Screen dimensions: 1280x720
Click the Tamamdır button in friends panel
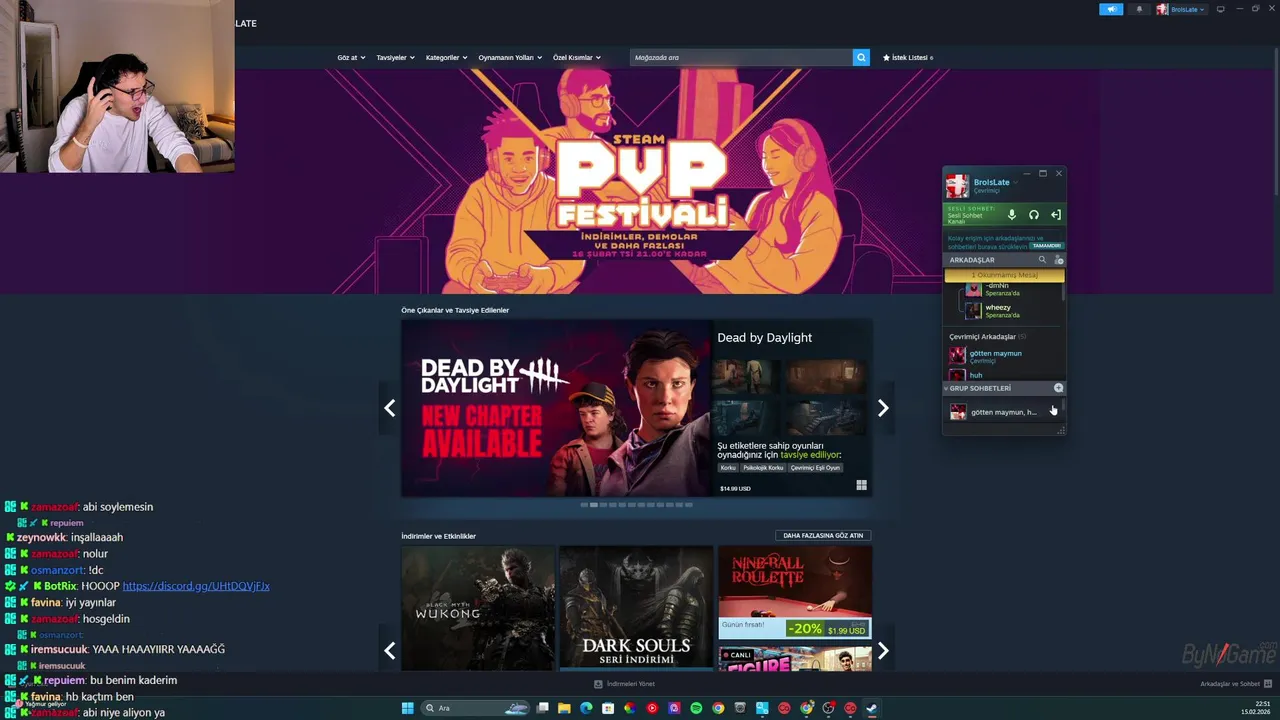pos(1046,245)
